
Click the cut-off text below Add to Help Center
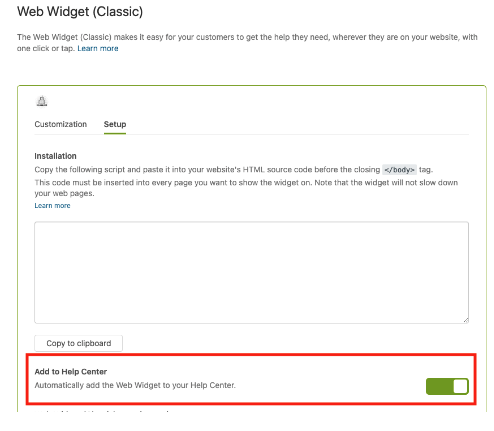[x=102, y=412]
